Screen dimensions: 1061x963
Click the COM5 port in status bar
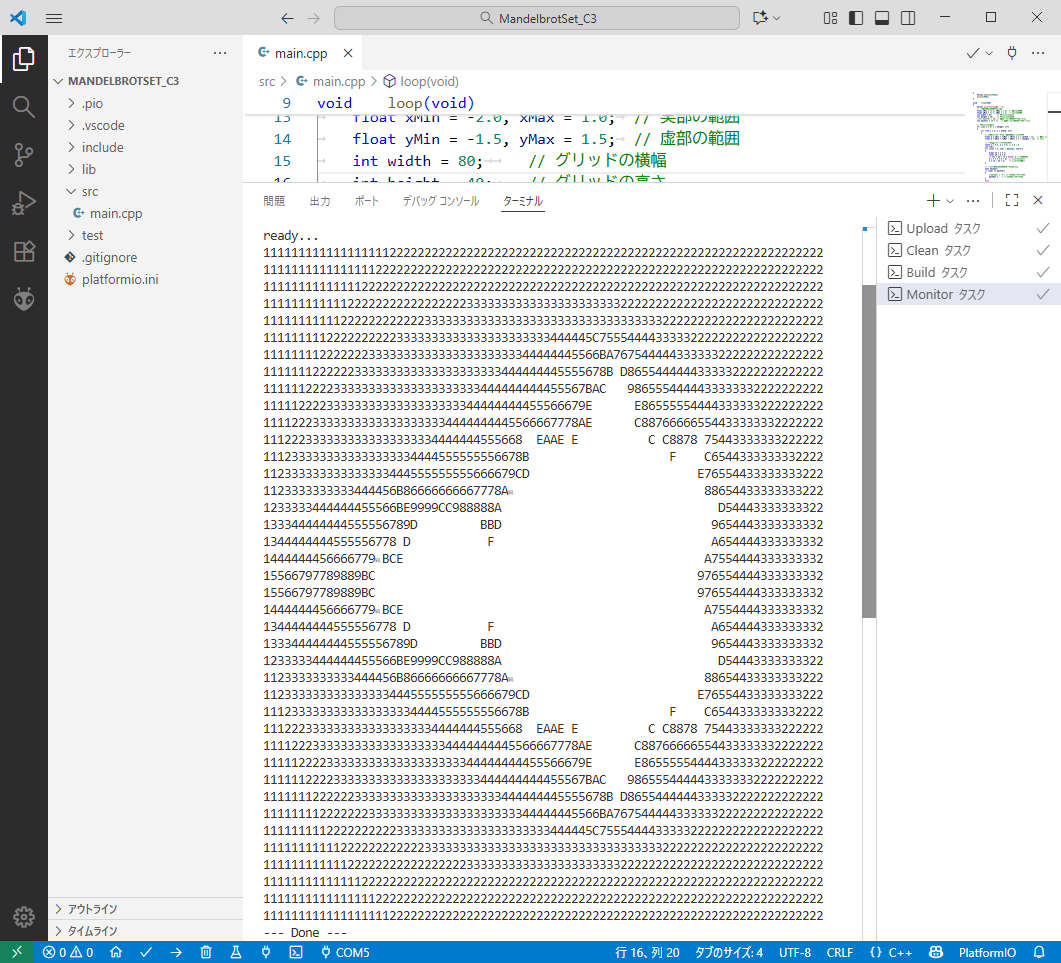(343, 952)
